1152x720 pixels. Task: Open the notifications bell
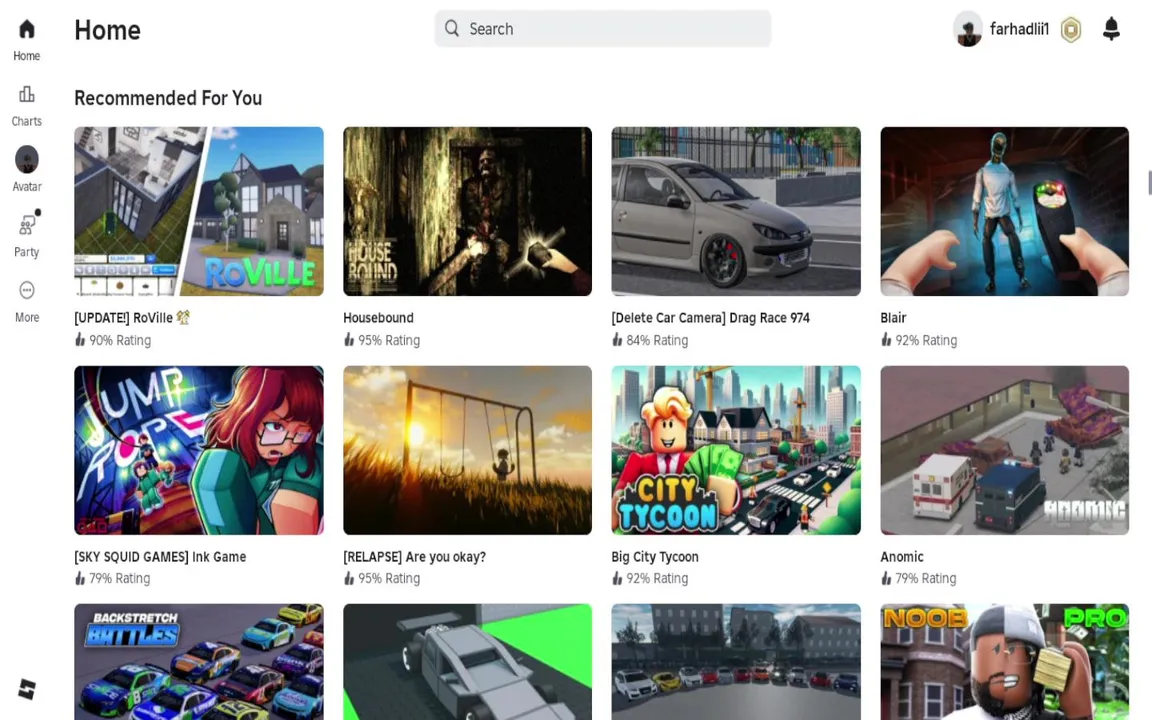point(1111,29)
